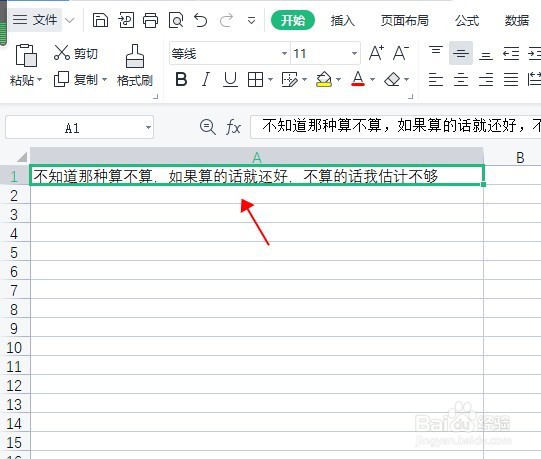Click the export to PDF icon
The width and height of the screenshot is (541, 459).
pyautogui.click(x=126, y=20)
